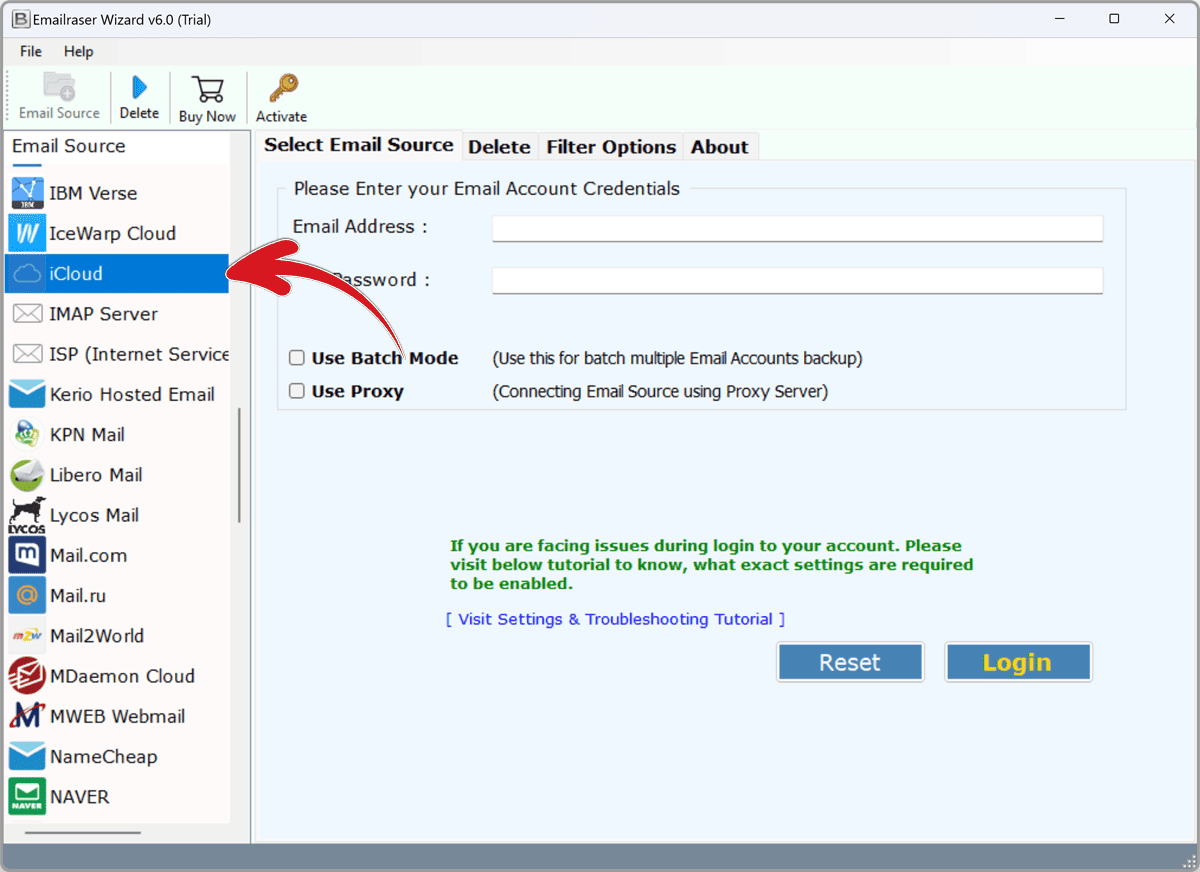
Task: Select the KPN Mail icon
Action: point(27,434)
